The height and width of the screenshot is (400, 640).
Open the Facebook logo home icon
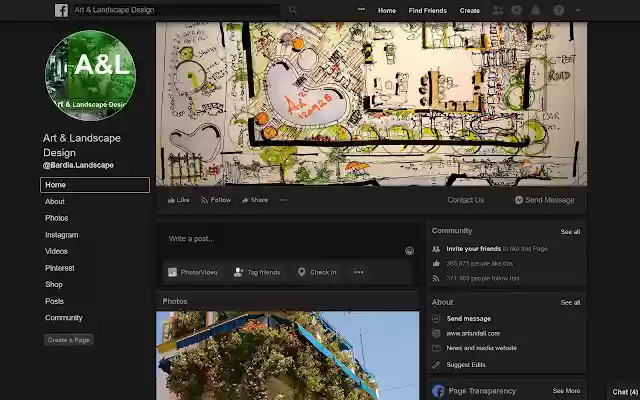(61, 10)
